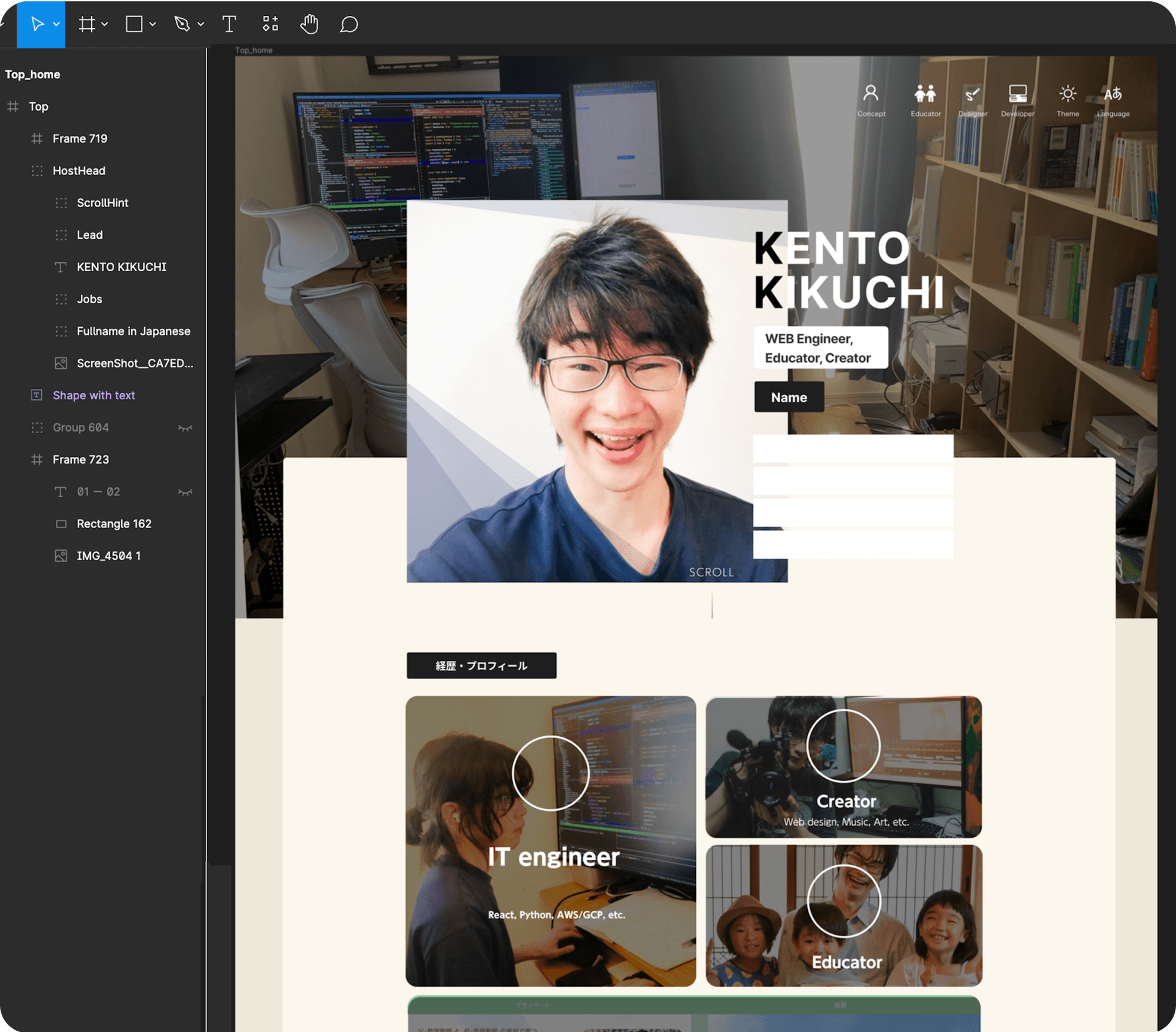Image resolution: width=1176 pixels, height=1032 pixels.
Task: Select the Move tool arrow
Action: point(37,24)
